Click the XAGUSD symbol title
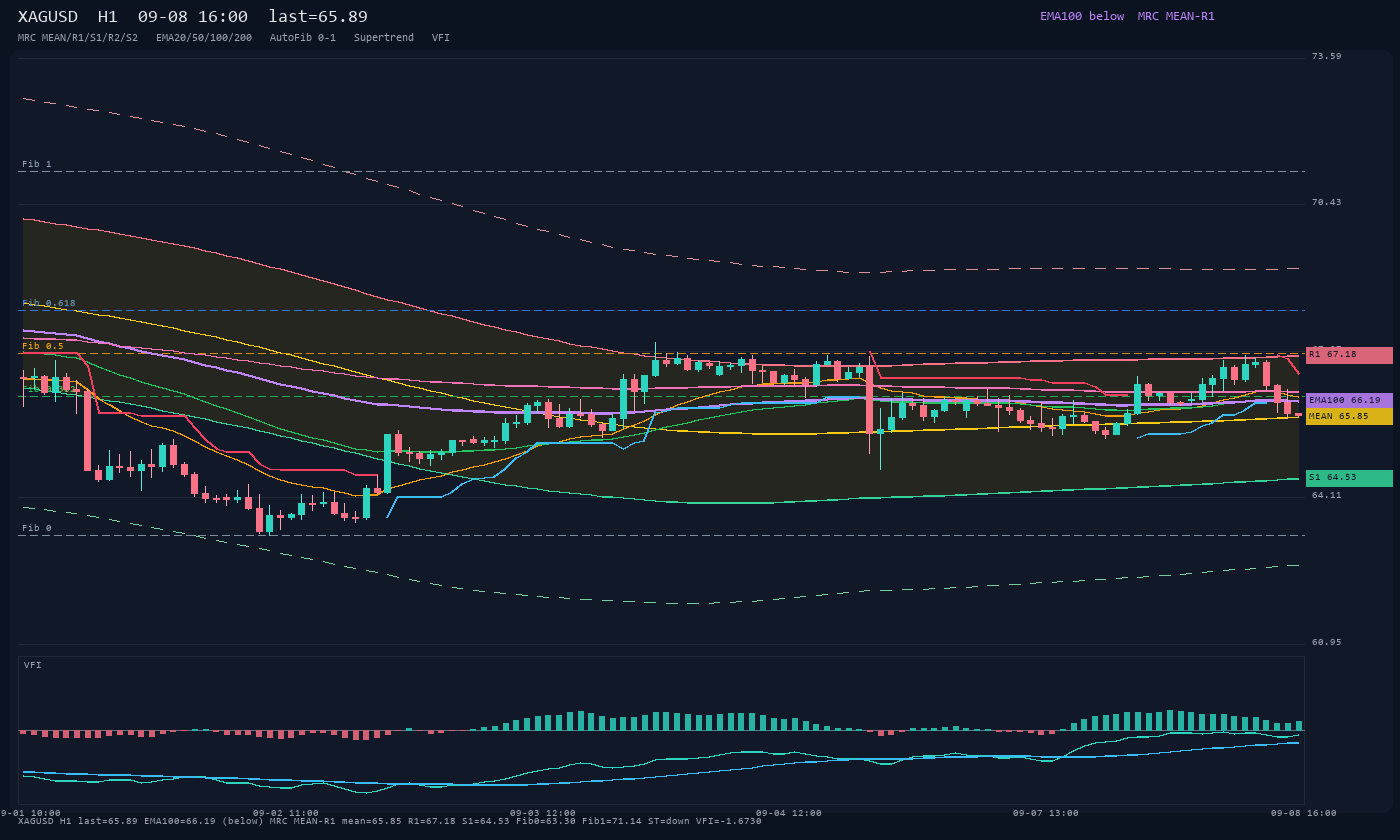The image size is (1400, 840). click(x=51, y=17)
